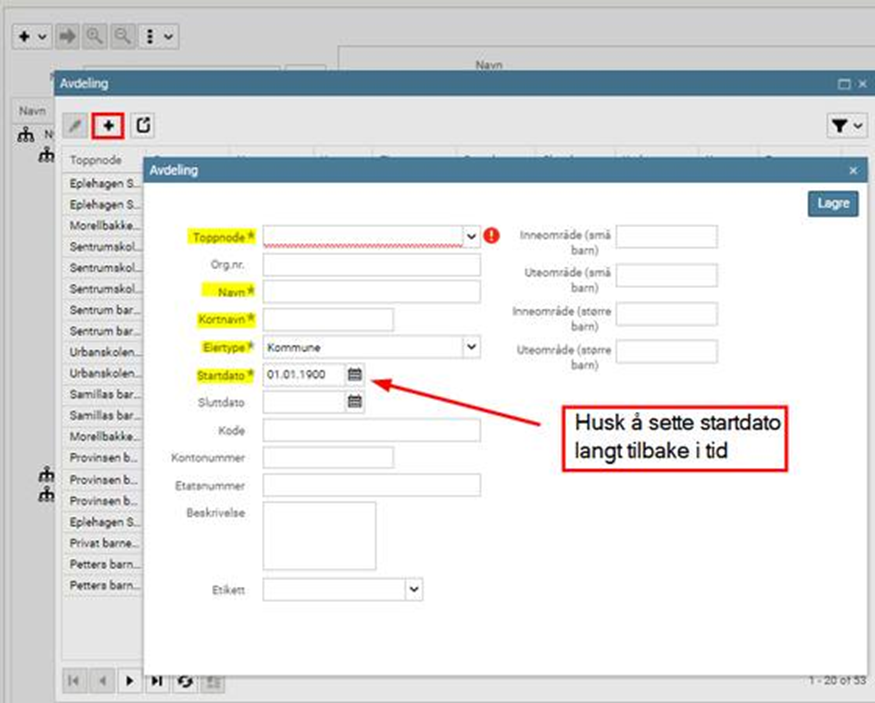The width and height of the screenshot is (875, 703).
Task: Click the export icon in Avdeling toolbar
Action: tap(143, 125)
